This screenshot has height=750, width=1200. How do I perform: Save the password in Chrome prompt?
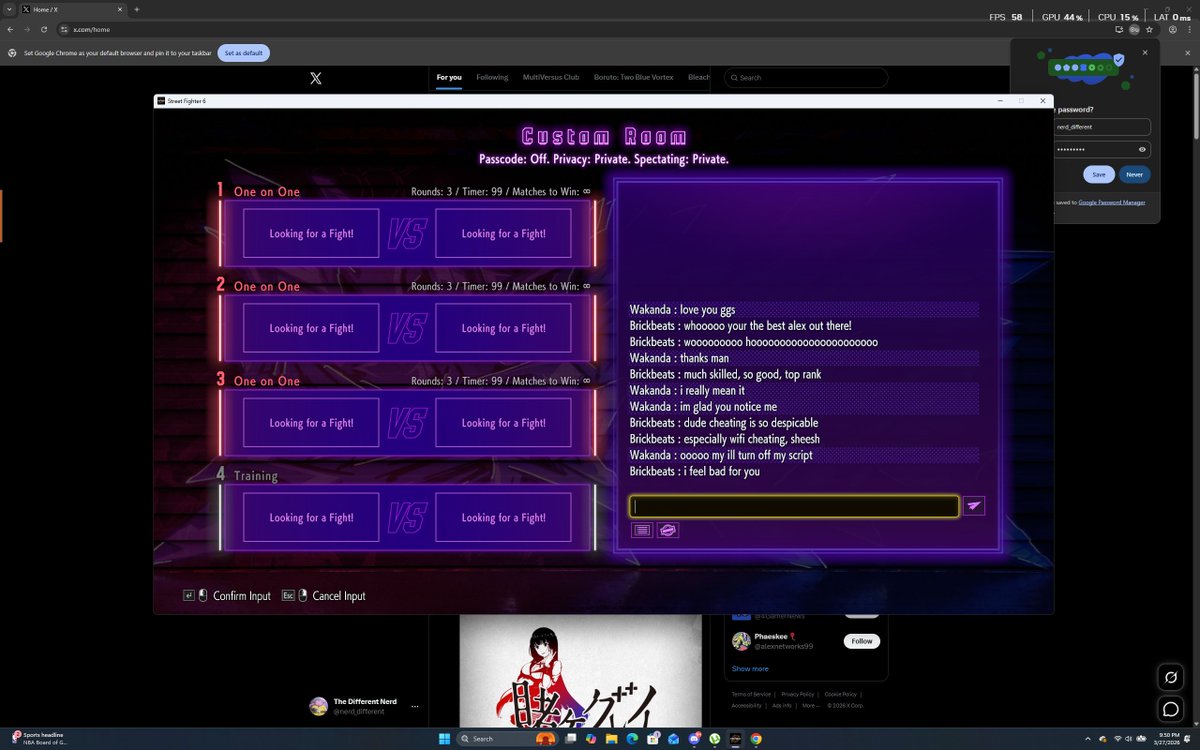point(1098,174)
